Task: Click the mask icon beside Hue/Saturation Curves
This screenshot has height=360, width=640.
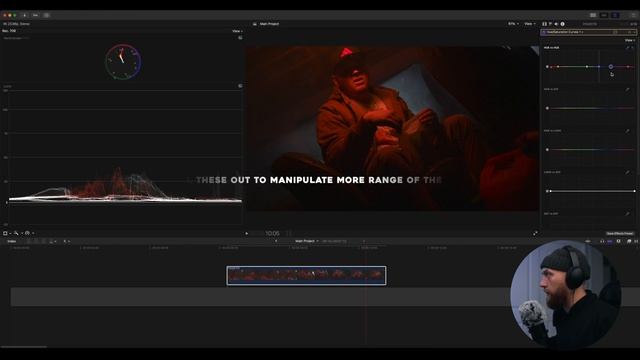Action: coord(615,32)
